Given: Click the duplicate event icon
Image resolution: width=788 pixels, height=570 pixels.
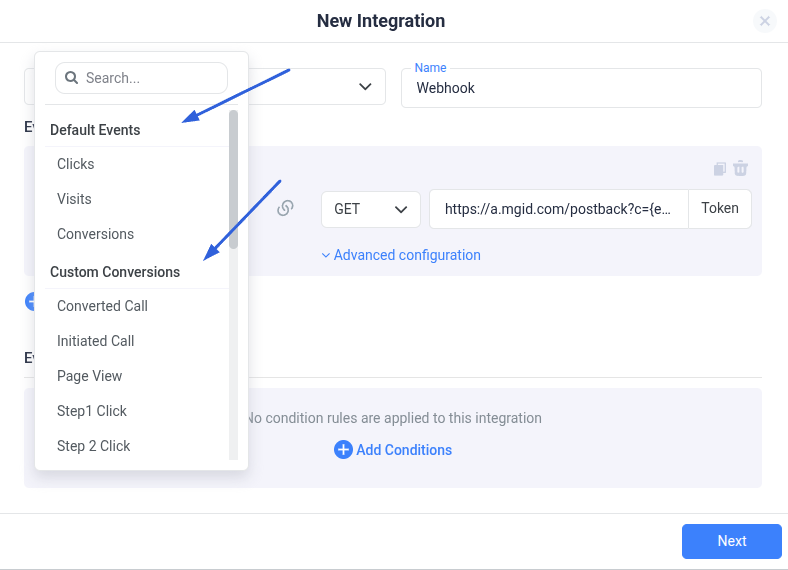Looking at the screenshot, I should tap(720, 168).
